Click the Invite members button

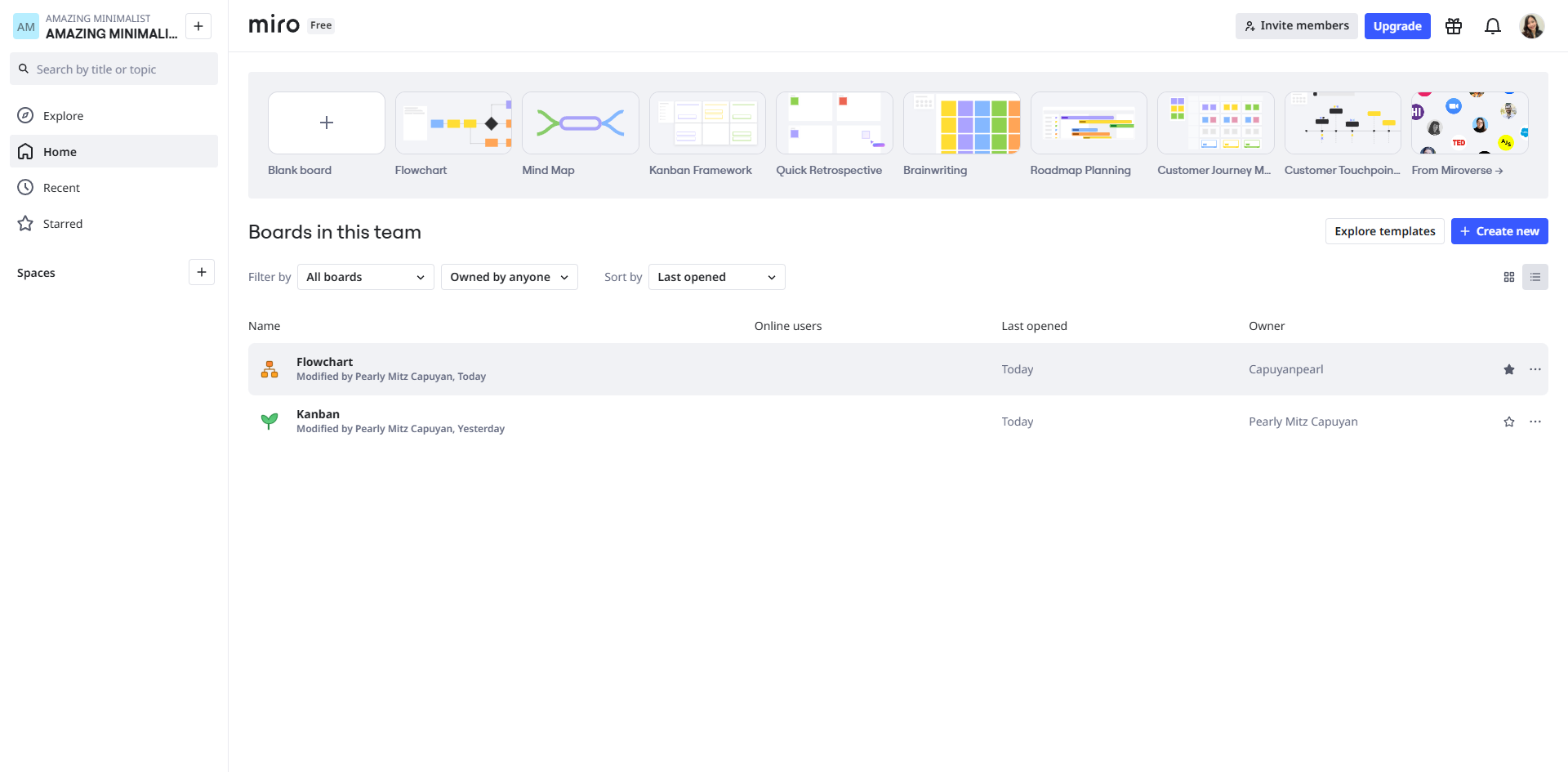pyautogui.click(x=1296, y=26)
